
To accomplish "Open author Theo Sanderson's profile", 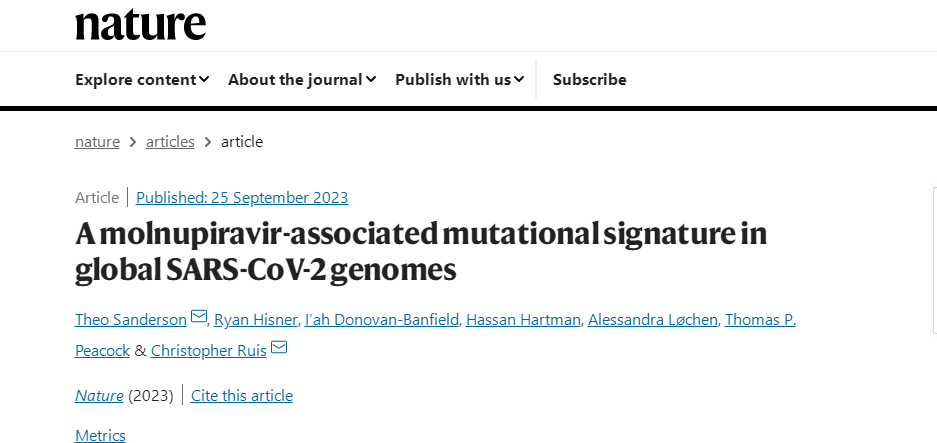I will 131,320.
